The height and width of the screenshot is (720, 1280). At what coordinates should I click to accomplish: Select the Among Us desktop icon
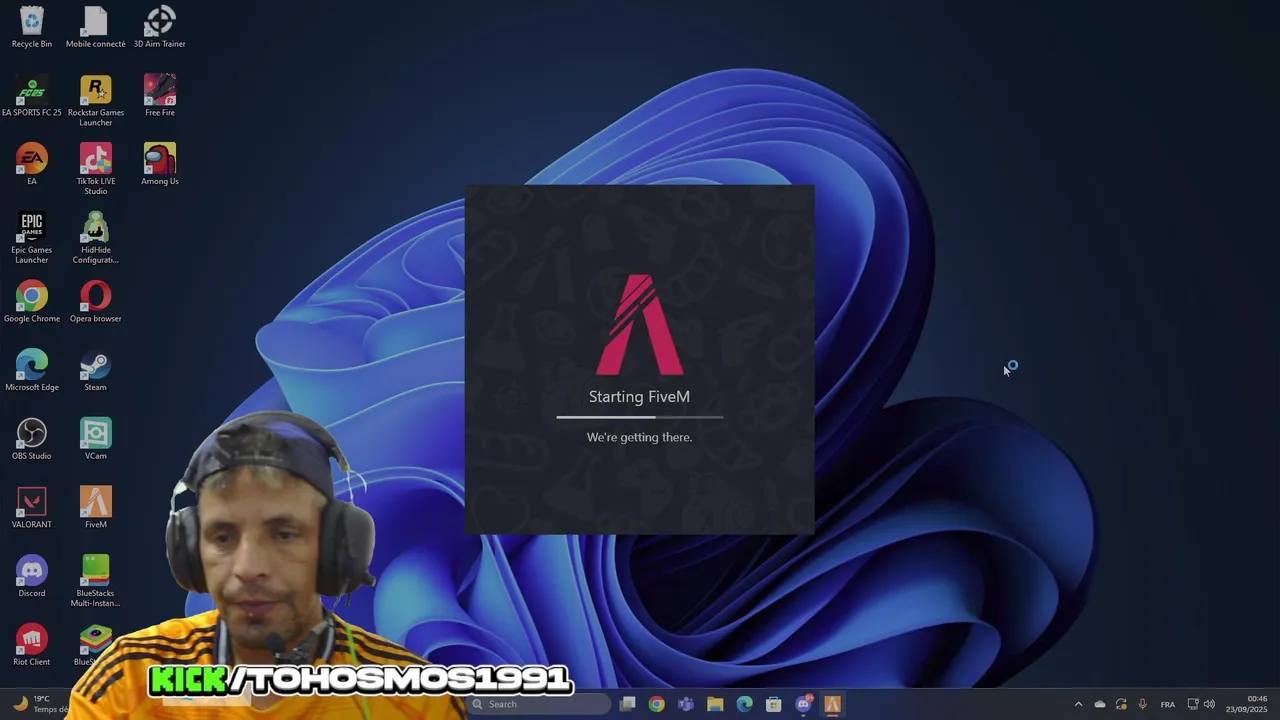point(159,165)
